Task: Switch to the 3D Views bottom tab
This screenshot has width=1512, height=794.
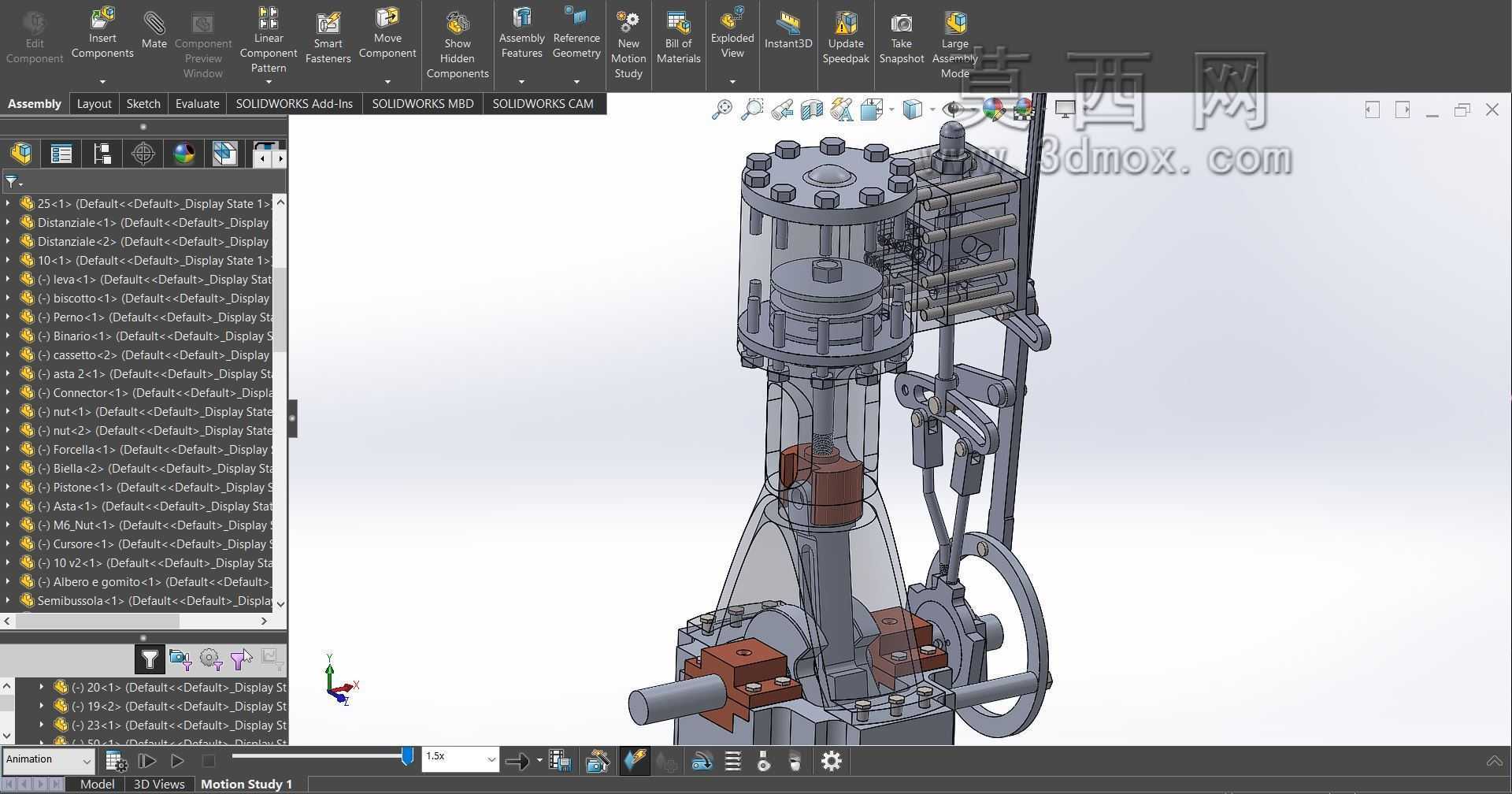Action: [x=159, y=785]
